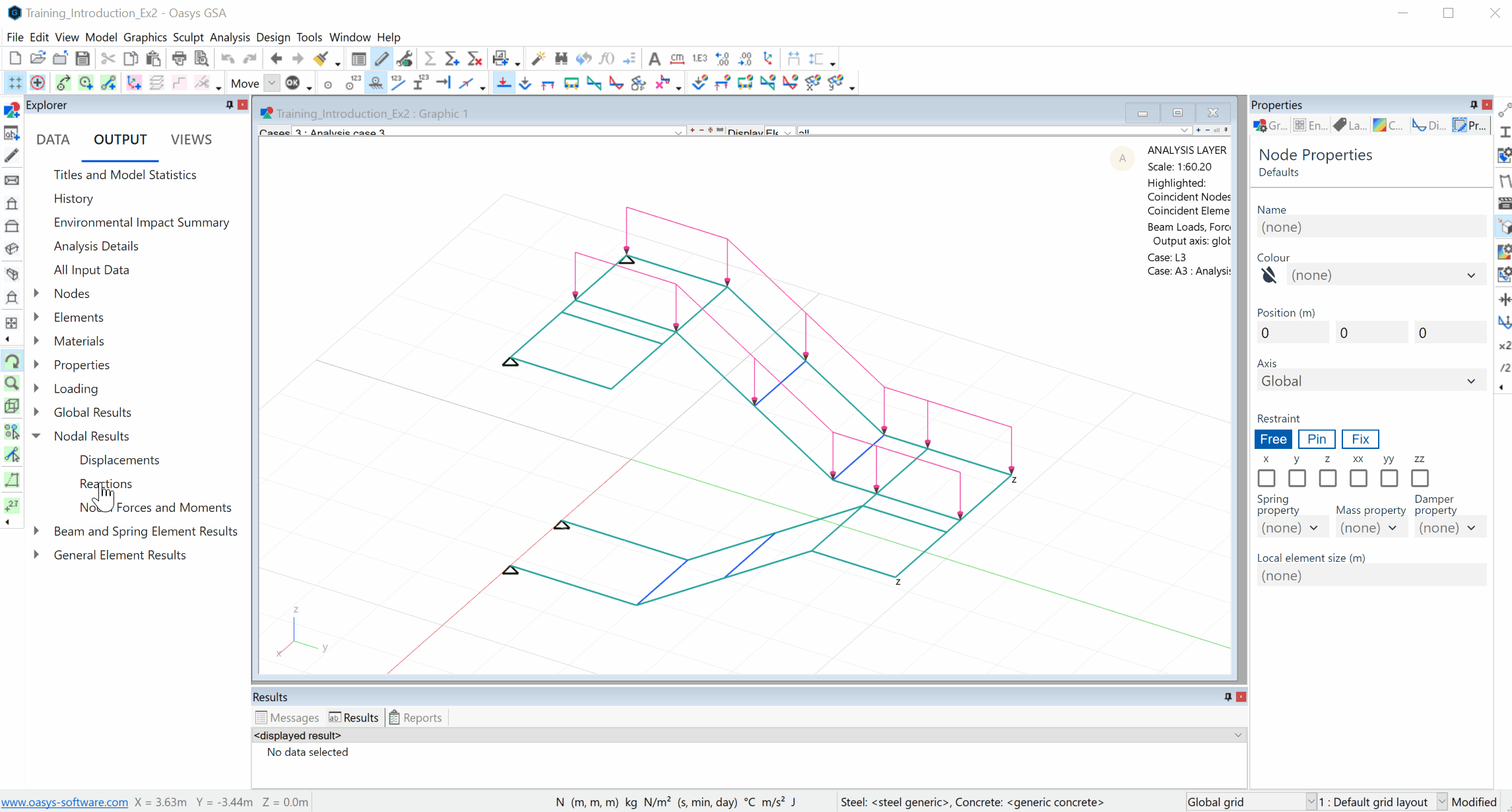Expand the Nodal Results tree item
Image resolution: width=1512 pixels, height=812 pixels.
pos(36,435)
